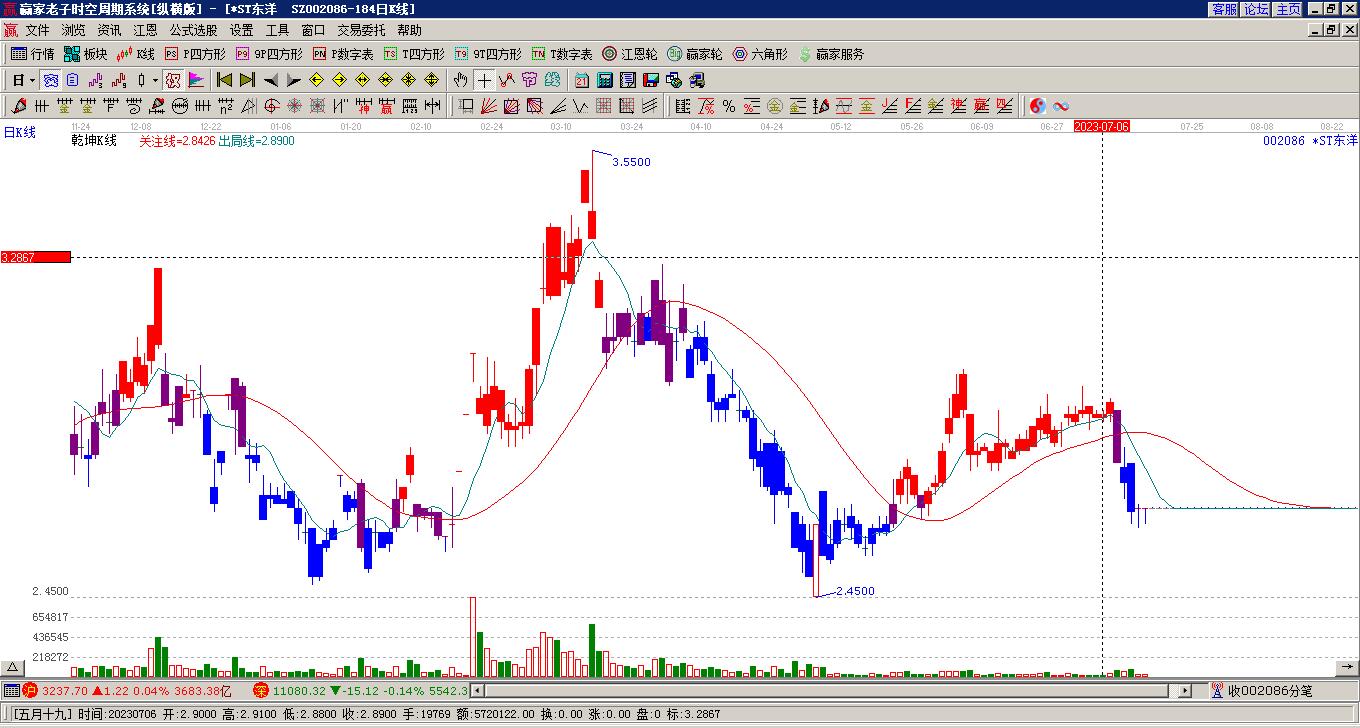Click the 上证 index indicator icon
1360x728 pixels.
30,690
